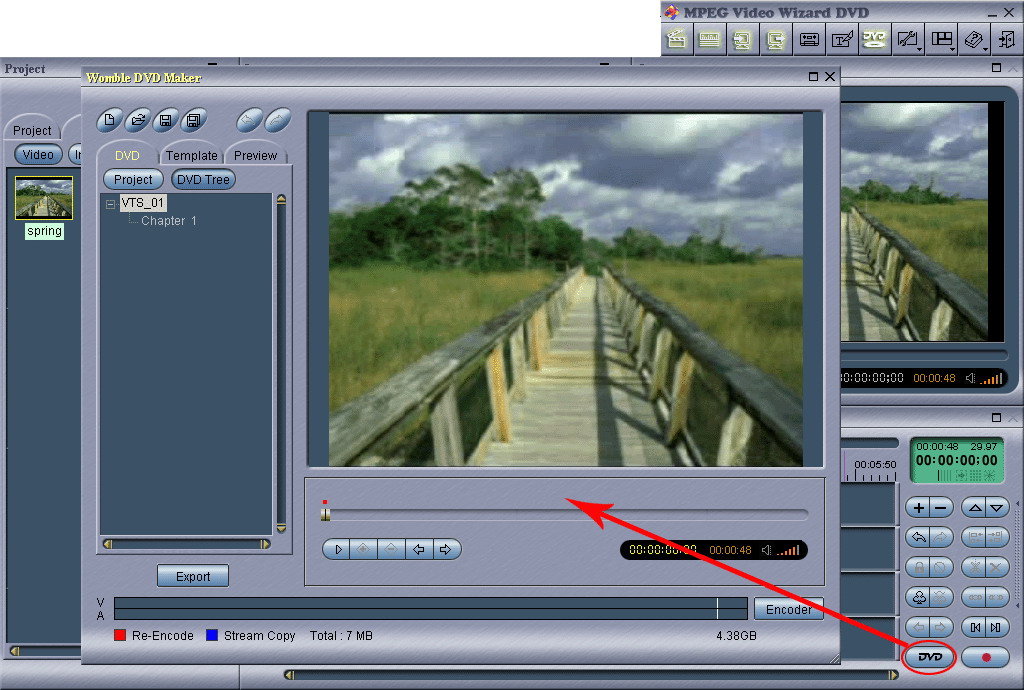
Task: Open the help book dropdown in toolbar
Action: coord(985,50)
